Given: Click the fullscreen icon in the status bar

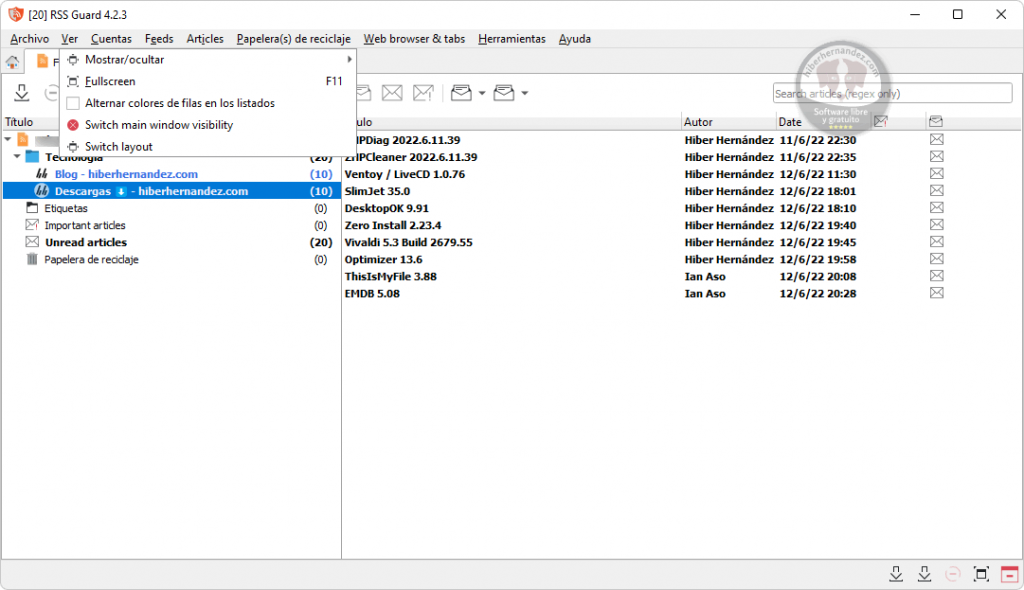Looking at the screenshot, I should click(x=981, y=574).
